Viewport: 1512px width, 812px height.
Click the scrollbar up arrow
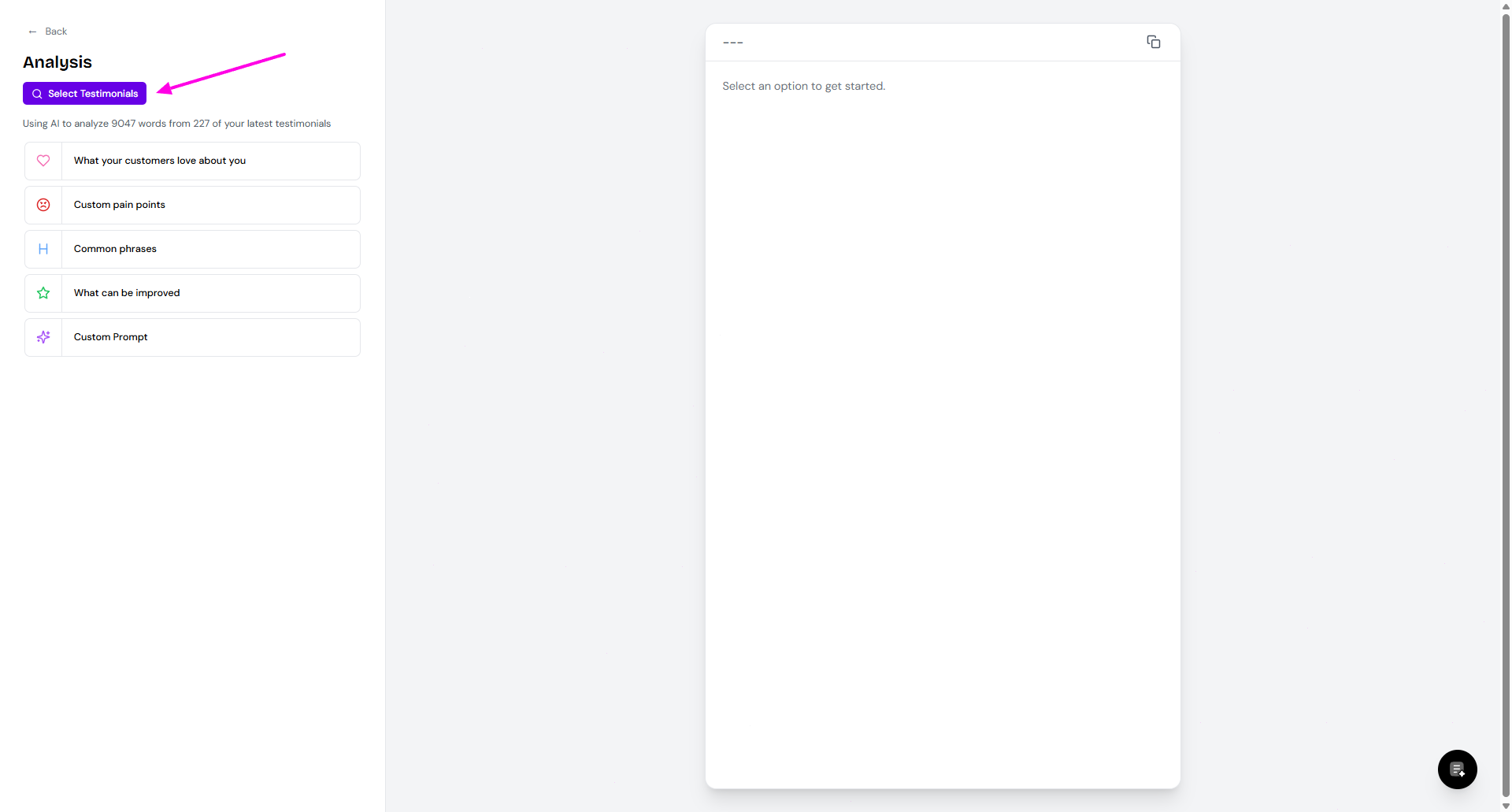[x=1506, y=6]
